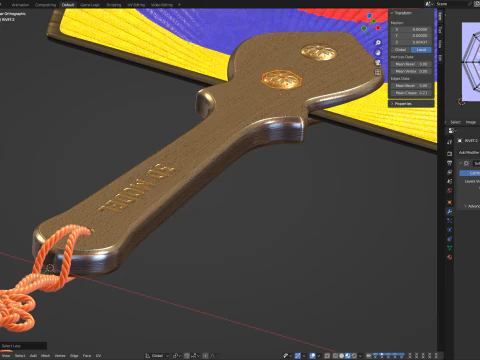Set transform space to Local in sidebar

(x=421, y=50)
